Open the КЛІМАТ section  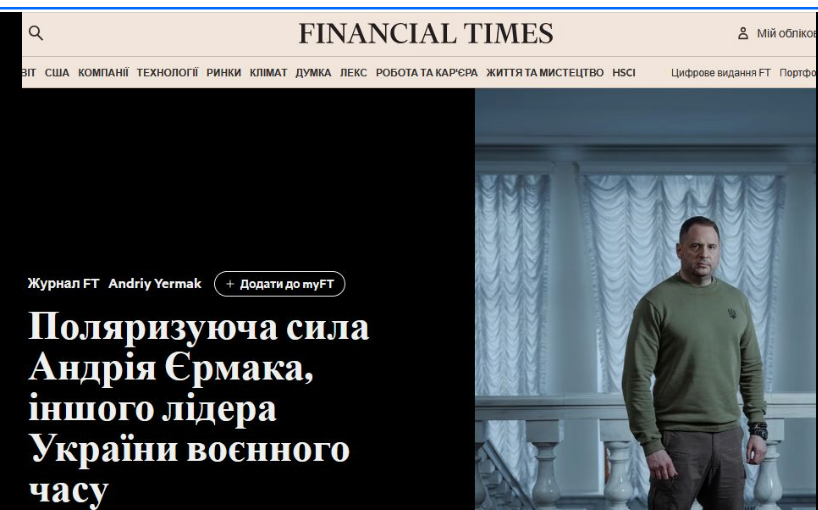pyautogui.click(x=268, y=72)
